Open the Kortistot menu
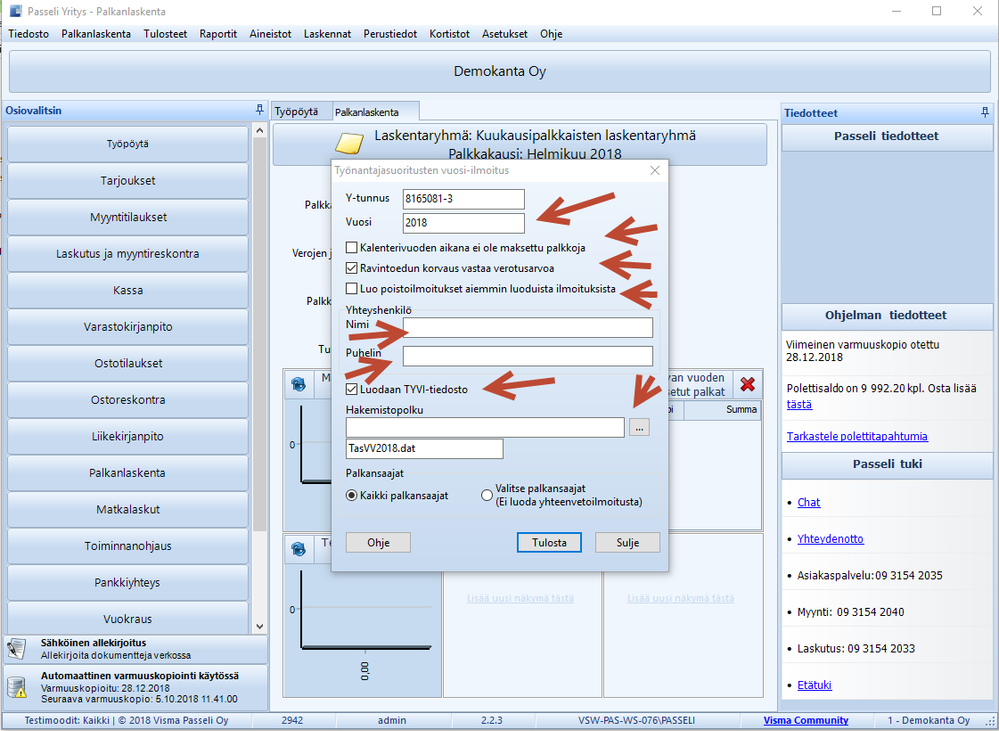The image size is (999, 731). [x=449, y=34]
